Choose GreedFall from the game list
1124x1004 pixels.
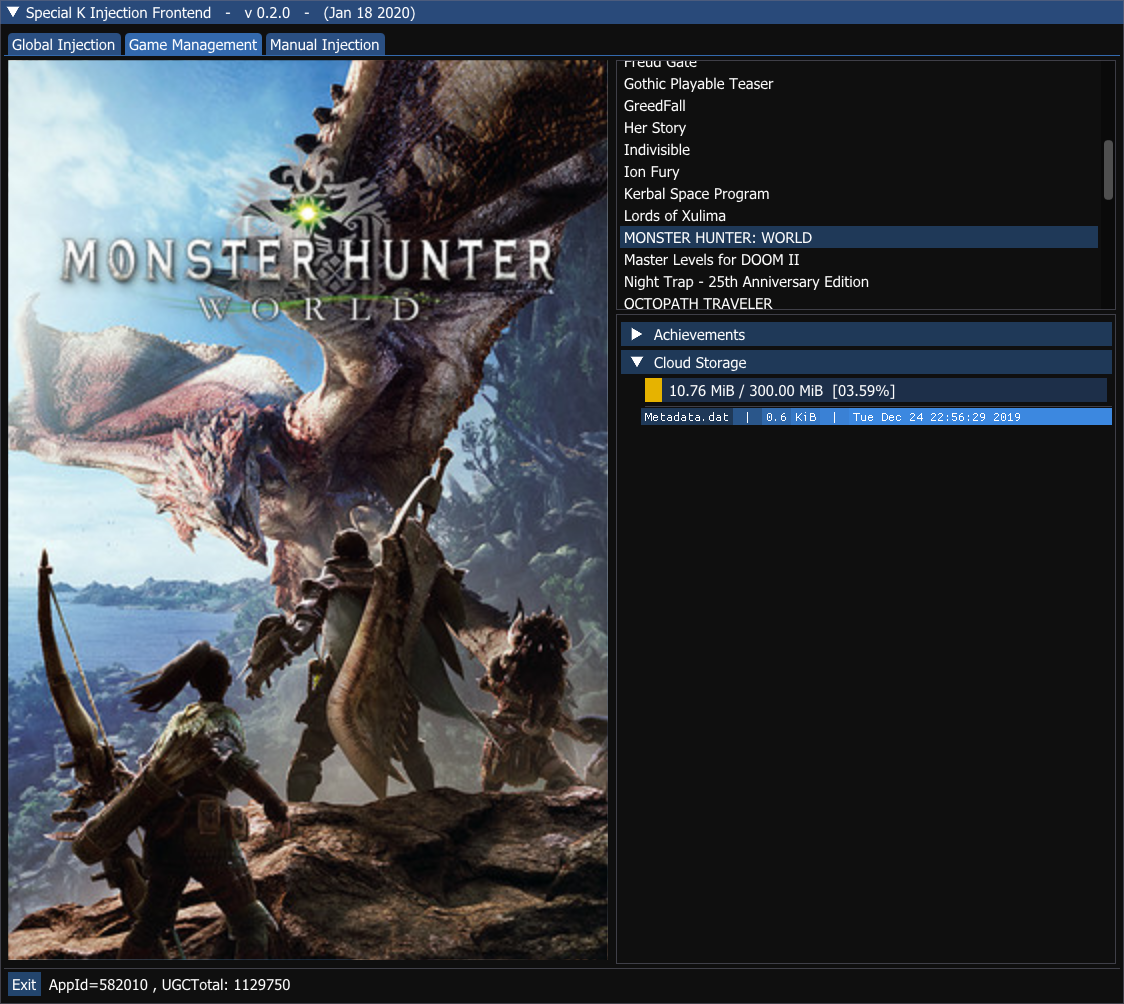tap(654, 106)
